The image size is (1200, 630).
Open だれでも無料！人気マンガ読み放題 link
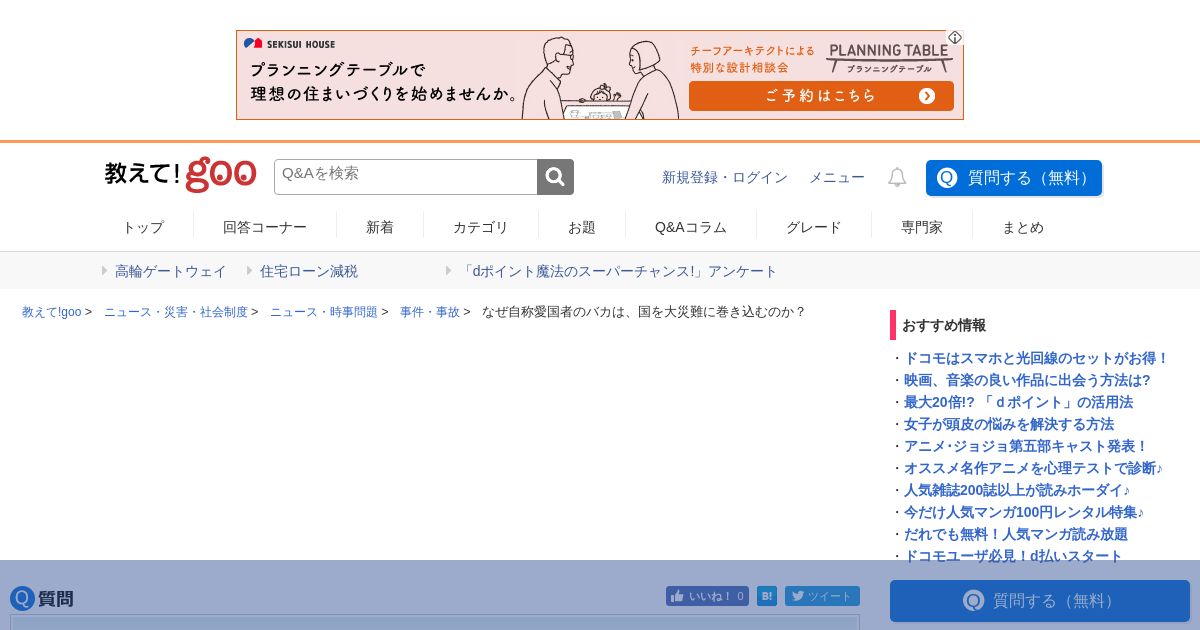[1016, 534]
